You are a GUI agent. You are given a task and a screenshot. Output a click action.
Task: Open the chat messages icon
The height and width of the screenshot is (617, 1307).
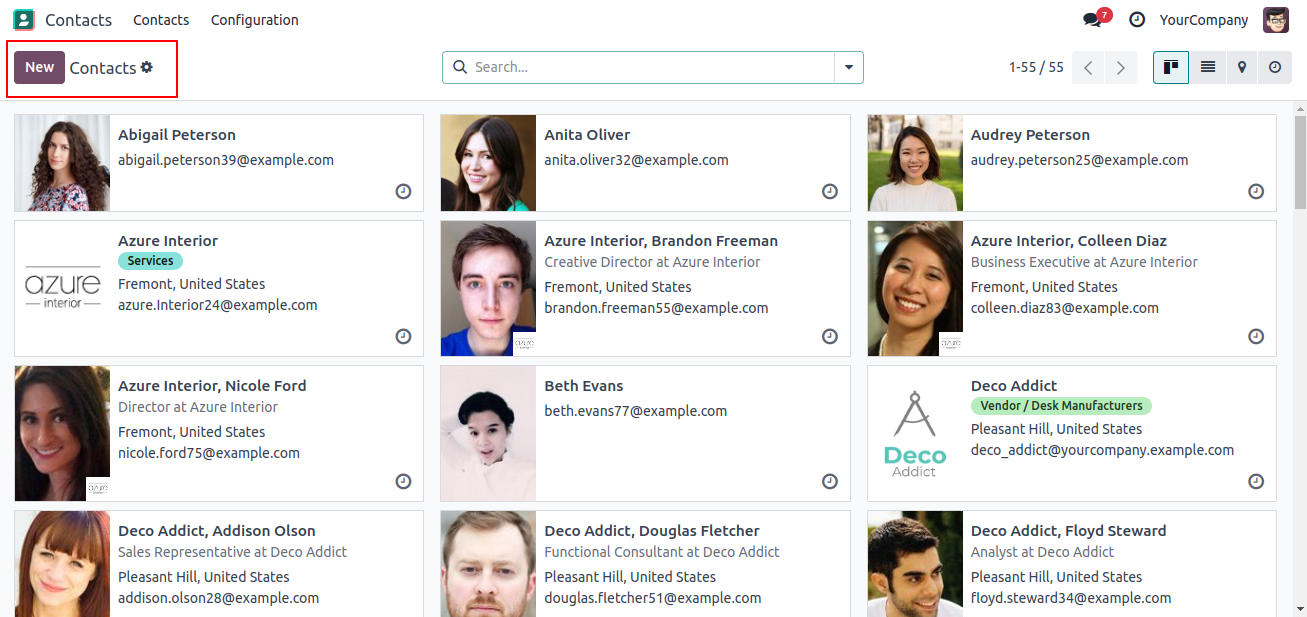coord(1092,20)
